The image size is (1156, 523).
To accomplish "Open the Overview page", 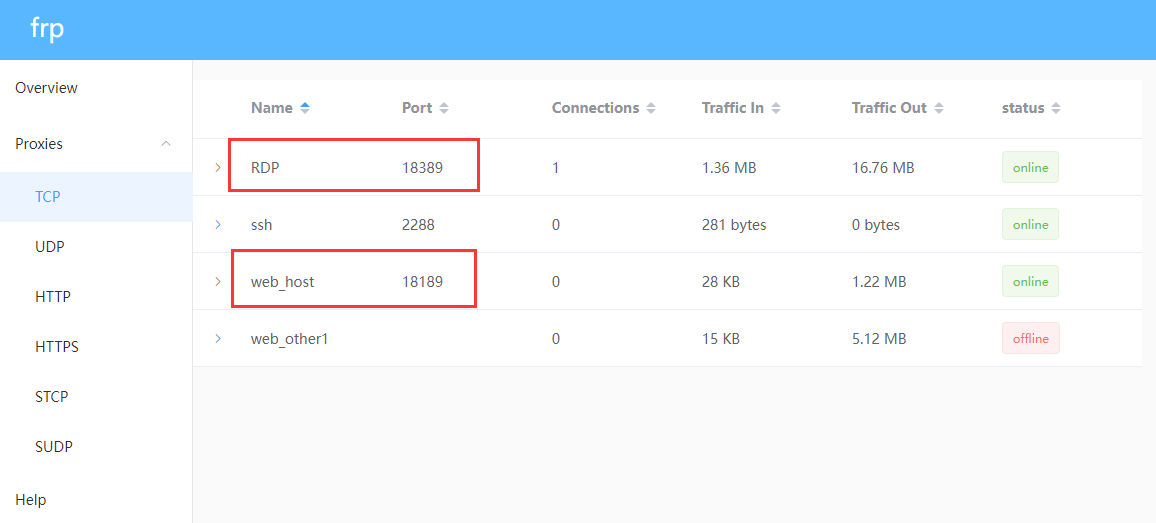I will point(46,88).
